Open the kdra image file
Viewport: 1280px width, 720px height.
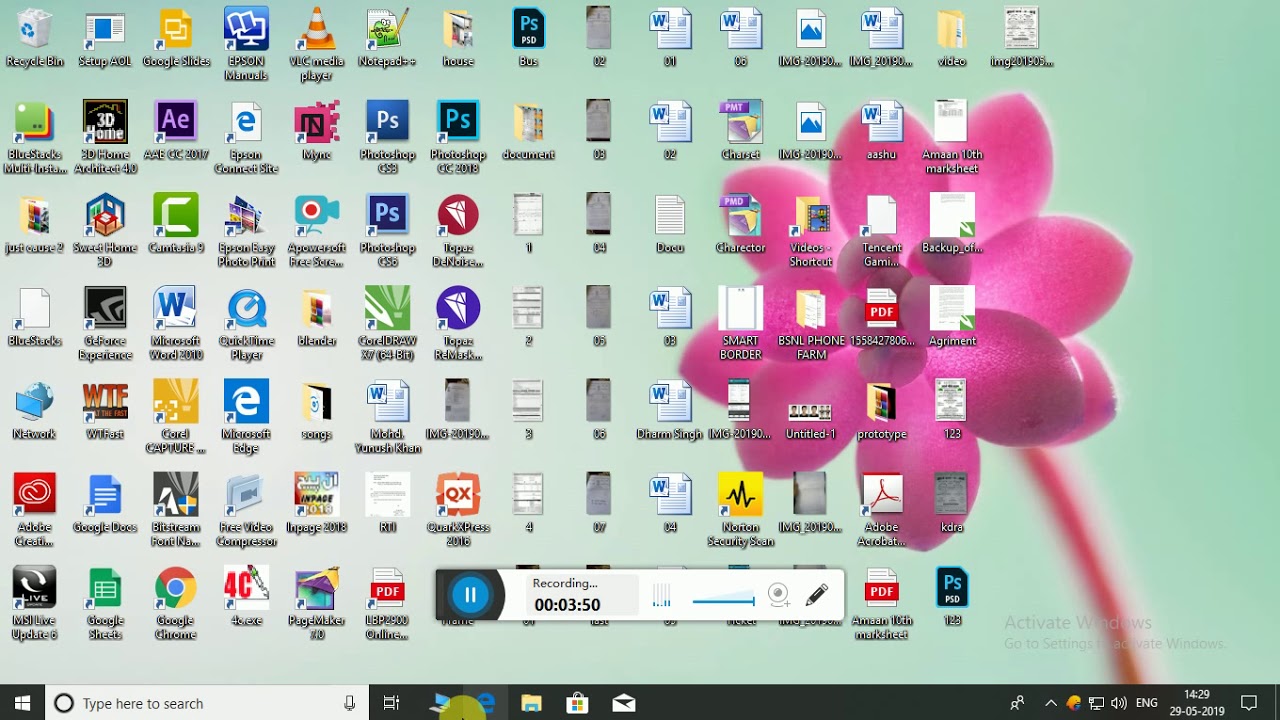[951, 503]
